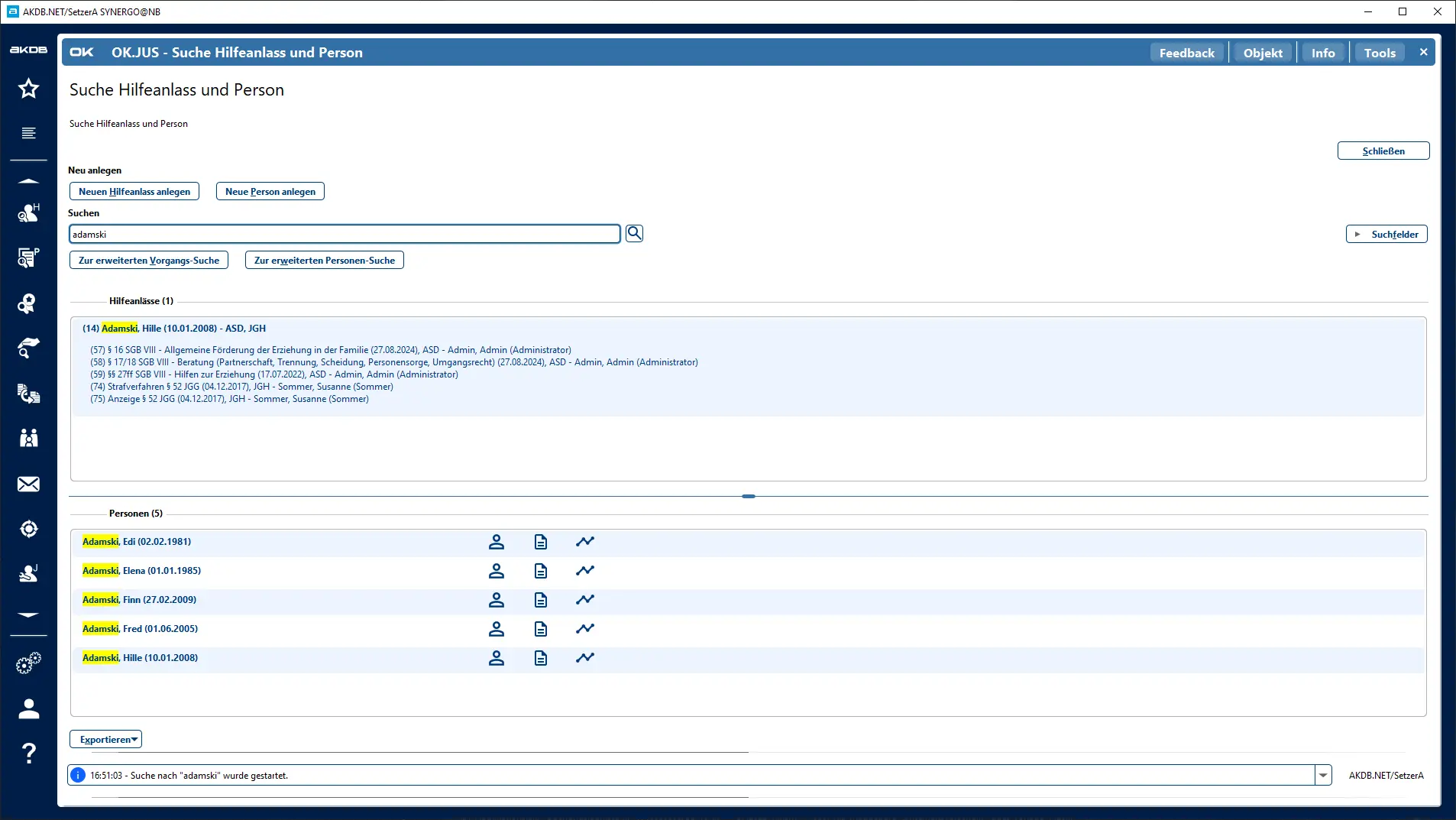
Task: Open chart line icon for Adamski, Finn
Action: (x=585, y=600)
